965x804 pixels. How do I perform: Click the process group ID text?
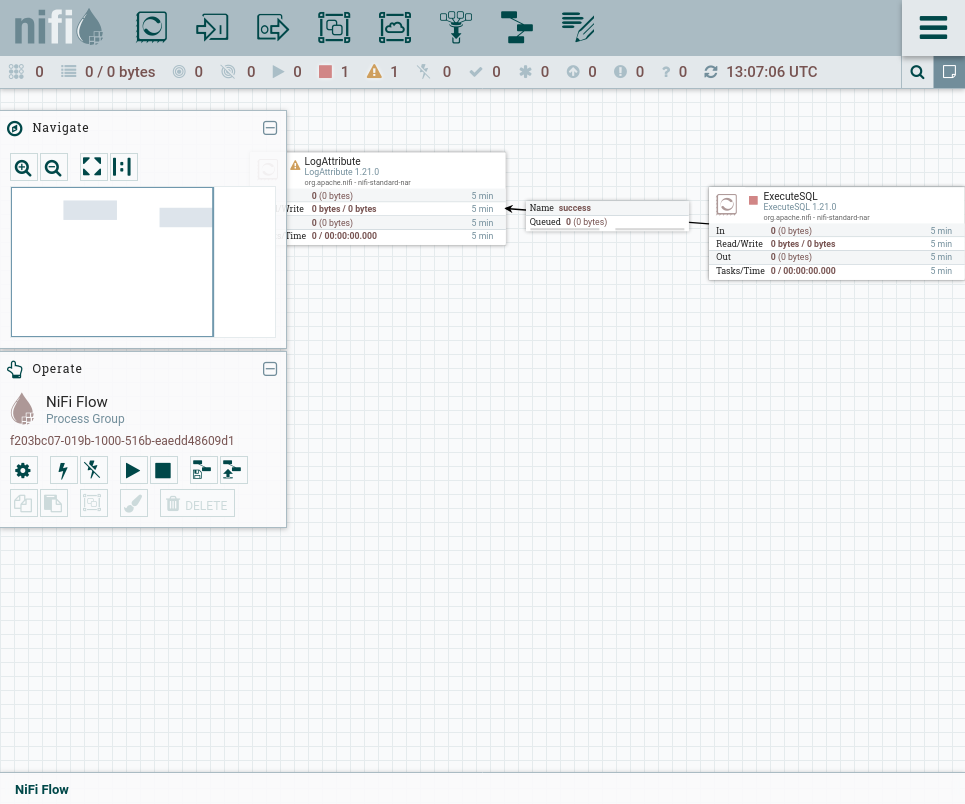122,441
